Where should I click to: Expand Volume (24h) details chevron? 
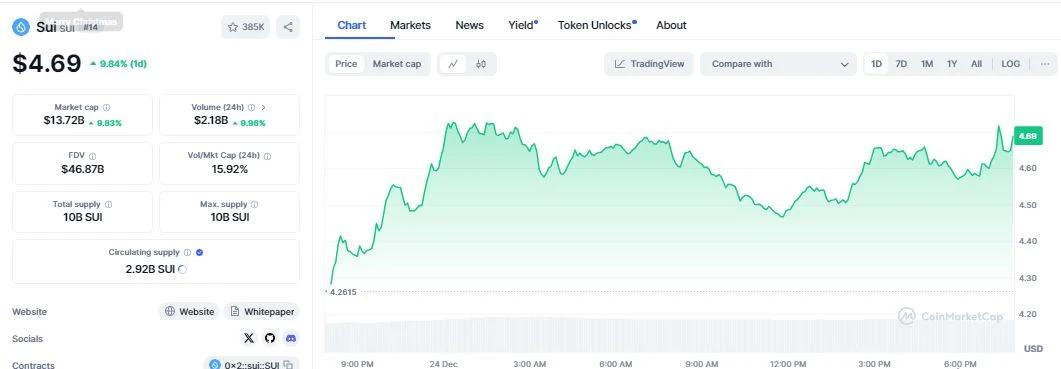263,107
